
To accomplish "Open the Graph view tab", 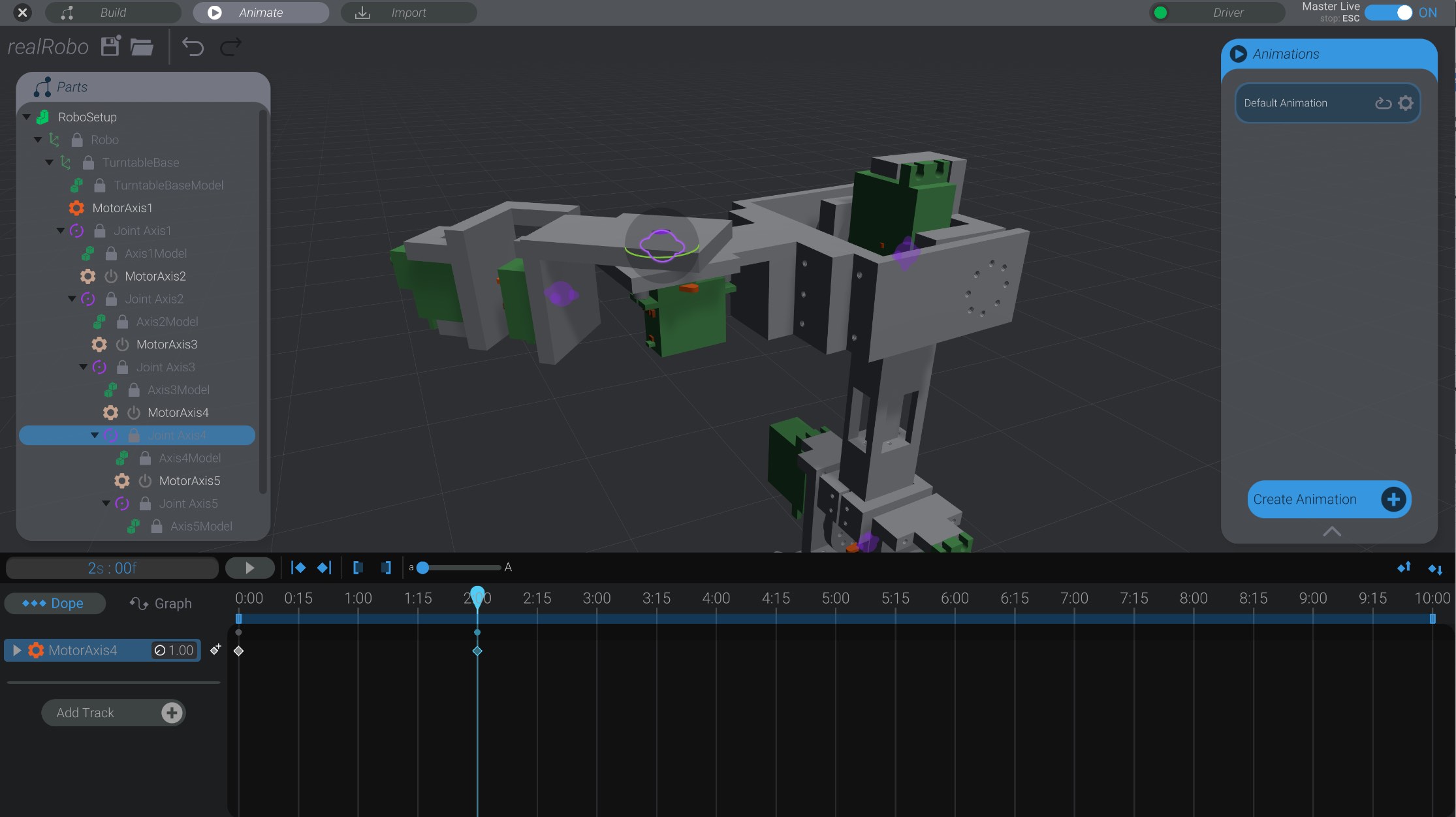I will pyautogui.click(x=160, y=602).
